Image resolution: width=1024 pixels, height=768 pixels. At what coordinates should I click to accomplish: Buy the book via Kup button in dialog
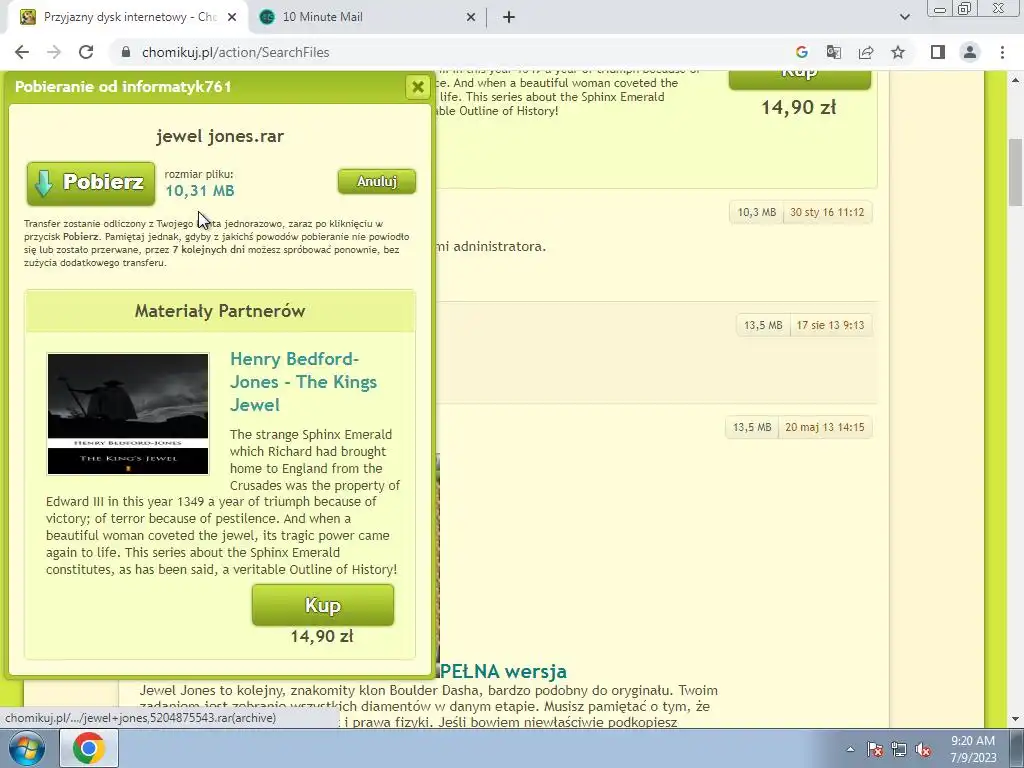click(x=323, y=605)
